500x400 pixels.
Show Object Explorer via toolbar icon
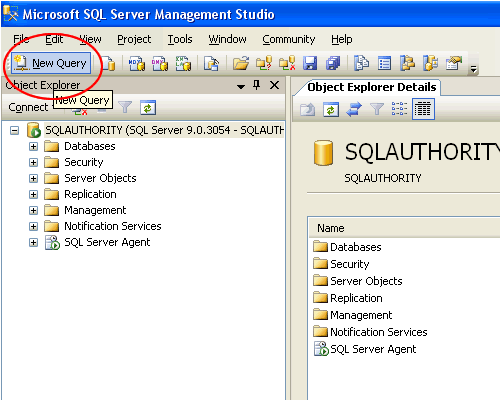[407, 63]
